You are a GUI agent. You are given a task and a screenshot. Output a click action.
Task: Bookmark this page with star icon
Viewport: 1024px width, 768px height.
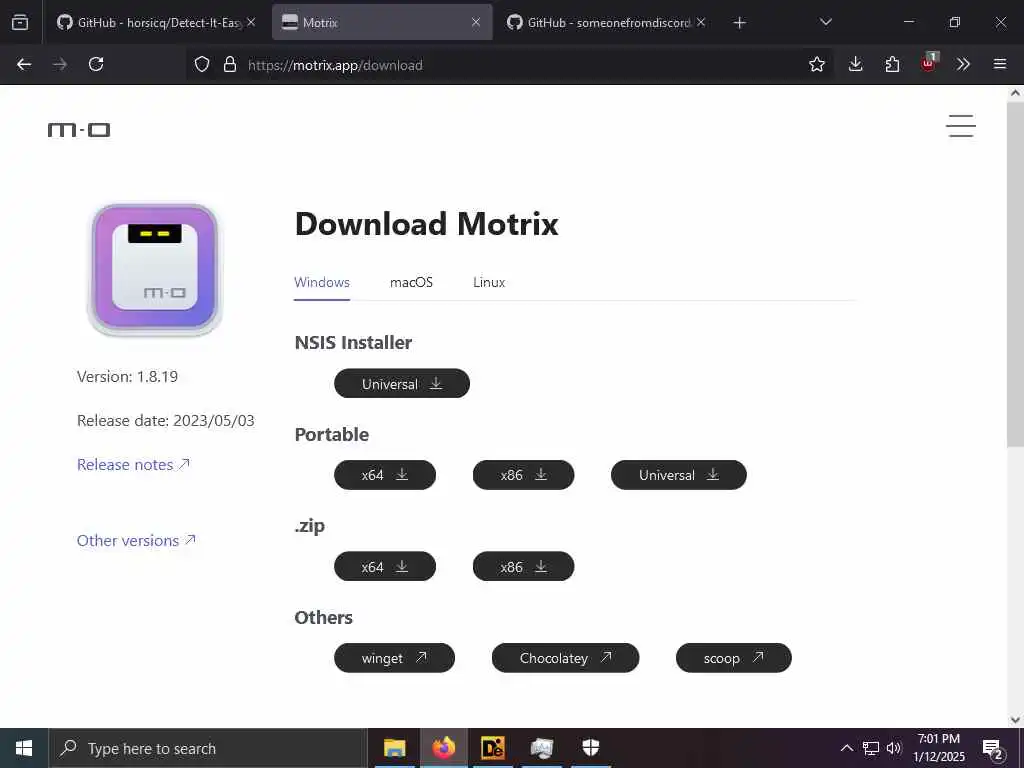[816, 64]
